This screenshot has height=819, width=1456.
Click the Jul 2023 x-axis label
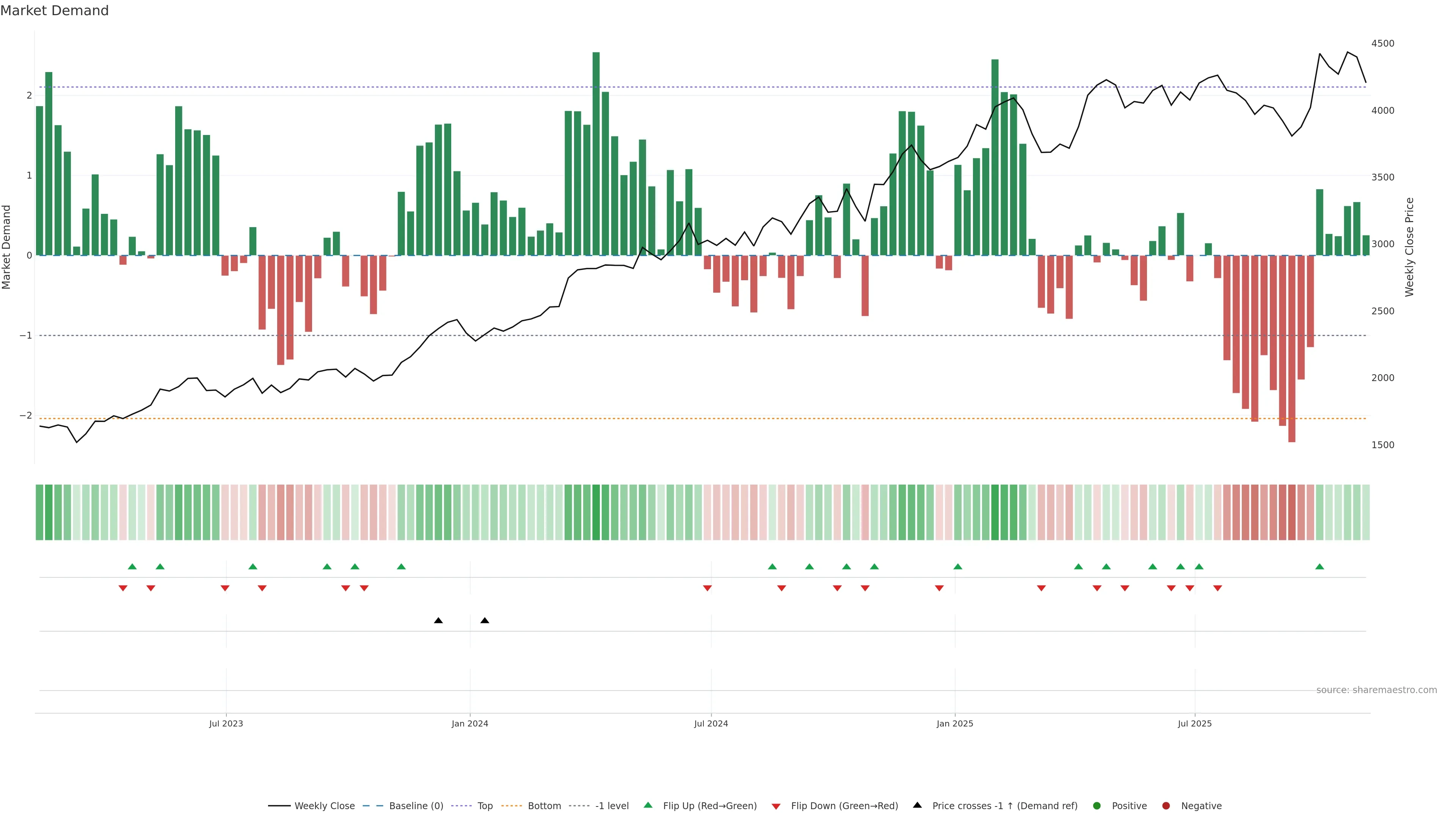tap(226, 723)
